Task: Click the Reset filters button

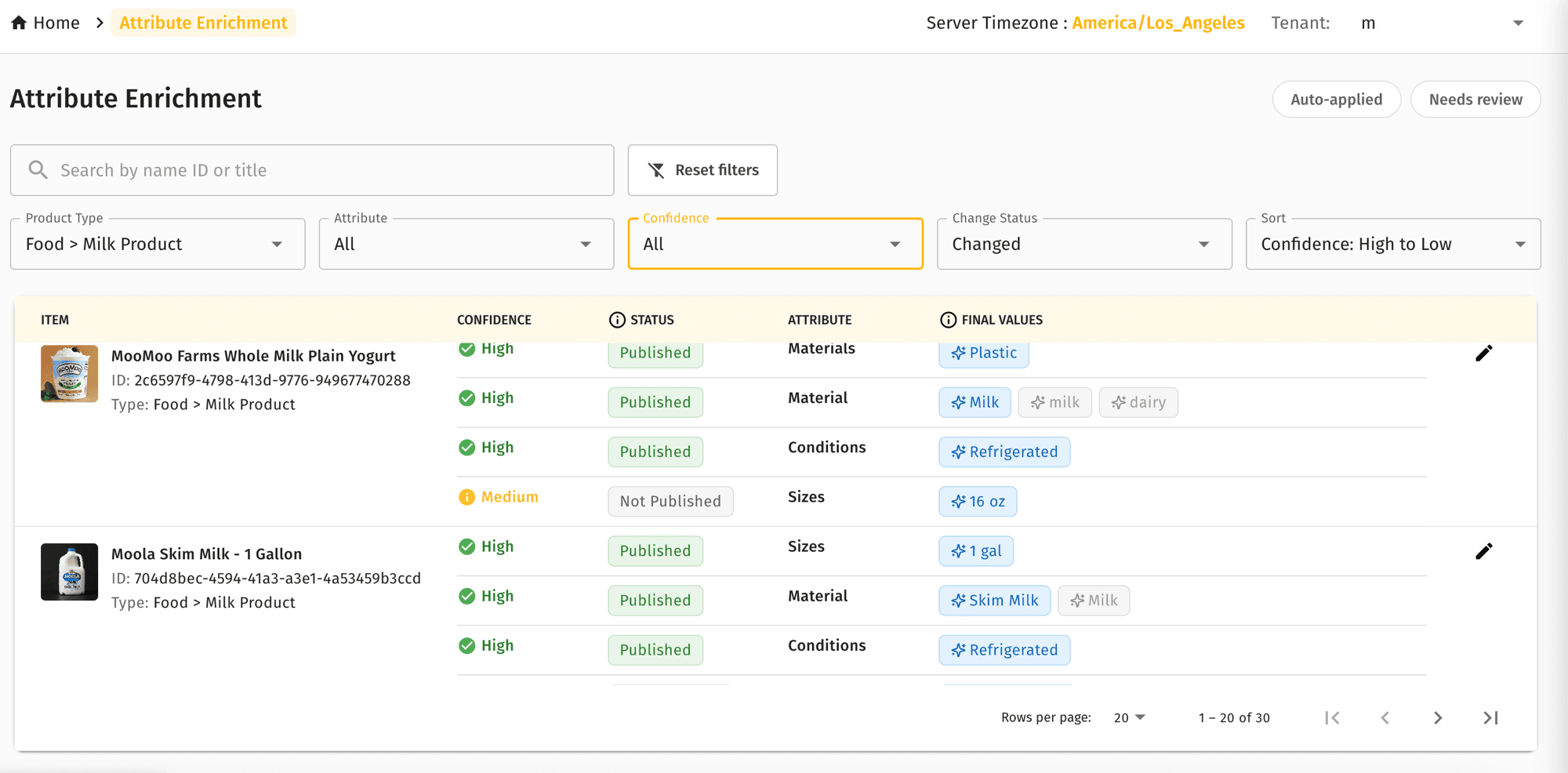Action: pos(702,170)
